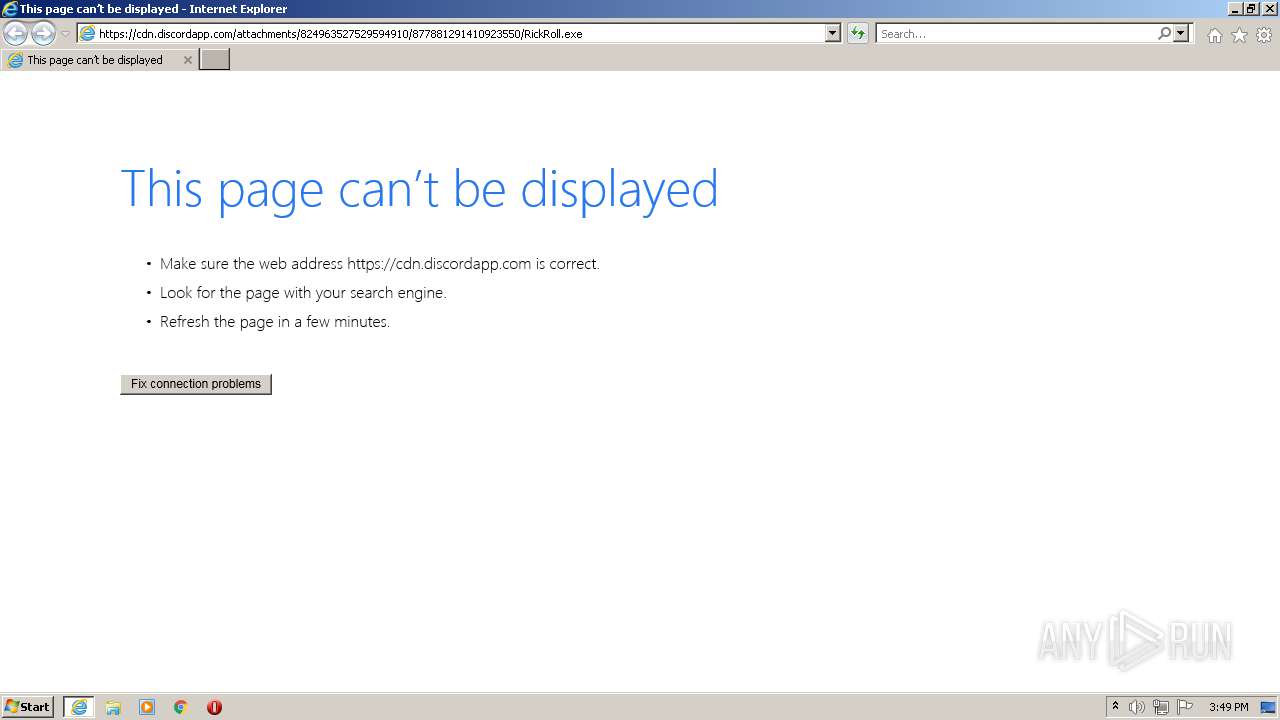The width and height of the screenshot is (1280, 720).
Task: Minimize the Internet Explorer window
Action: (x=1236, y=9)
